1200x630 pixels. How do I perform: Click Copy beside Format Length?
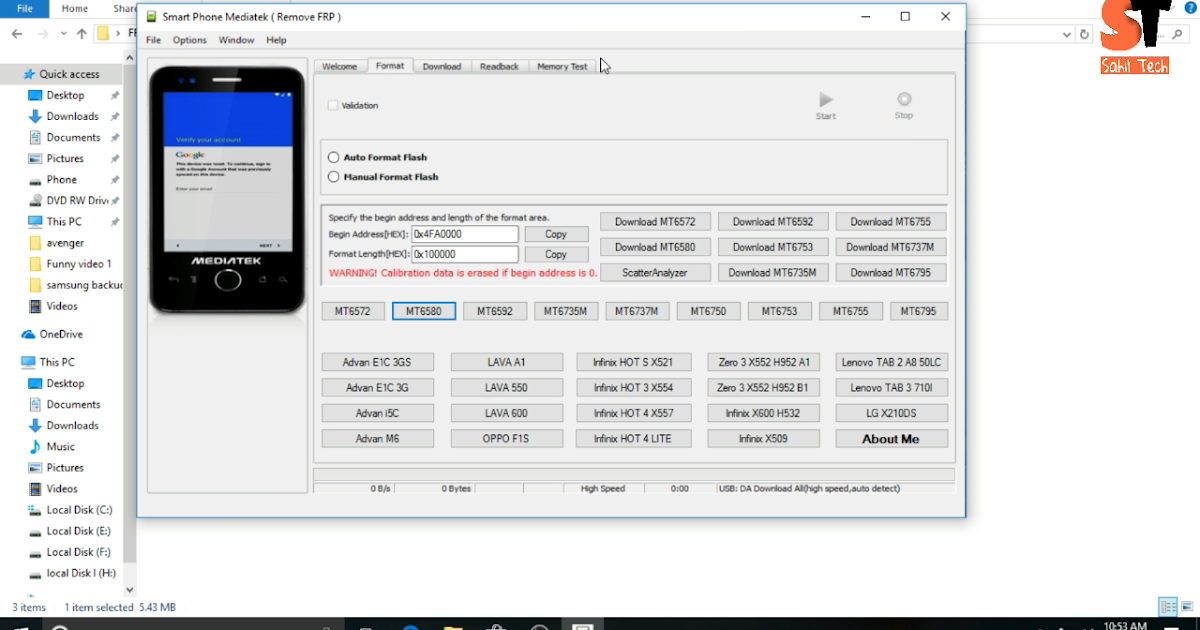click(x=556, y=254)
